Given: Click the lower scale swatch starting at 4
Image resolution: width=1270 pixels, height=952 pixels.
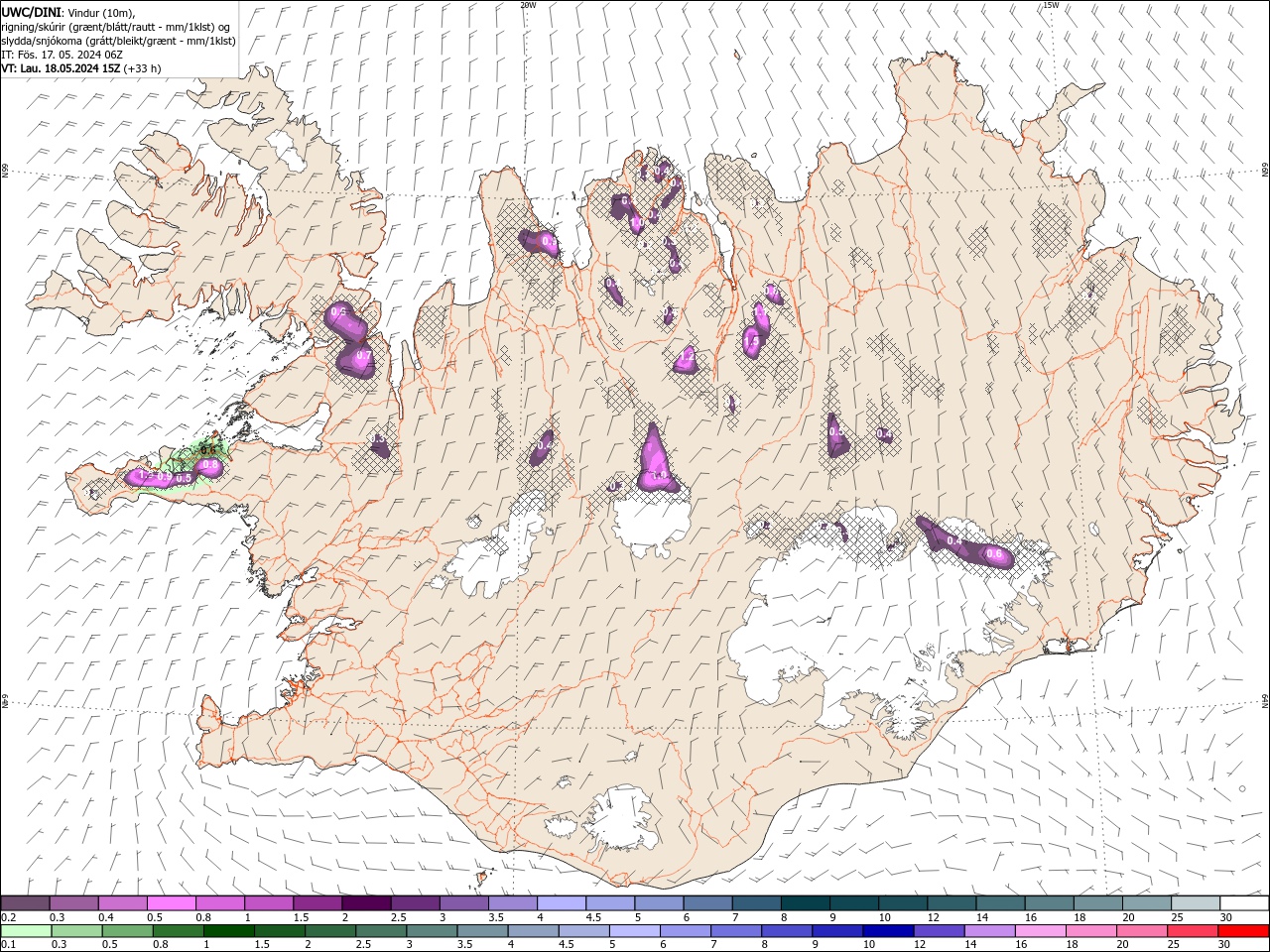Looking at the screenshot, I should pyautogui.click(x=532, y=931).
